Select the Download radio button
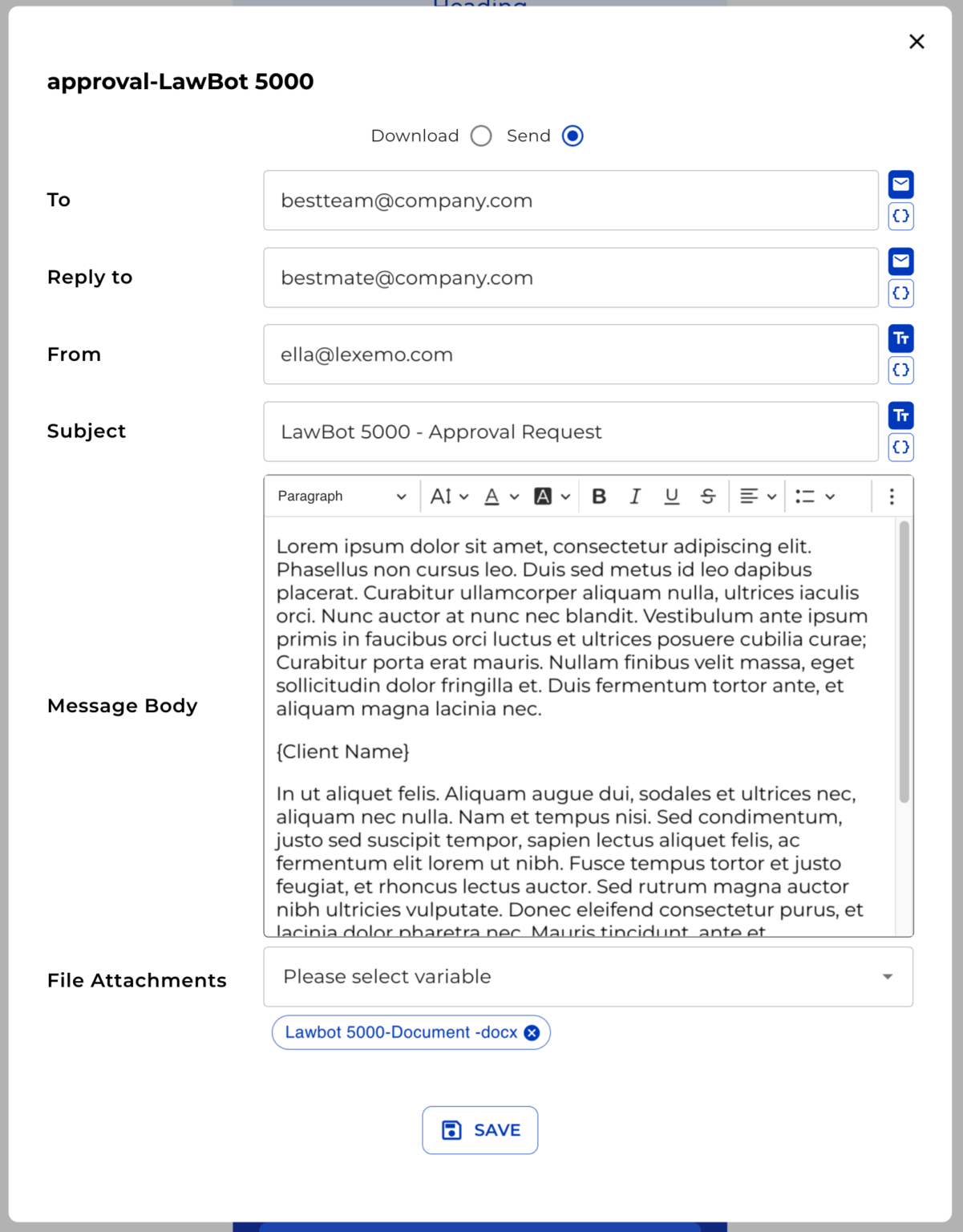This screenshot has height=1232, width=963. pos(481,136)
